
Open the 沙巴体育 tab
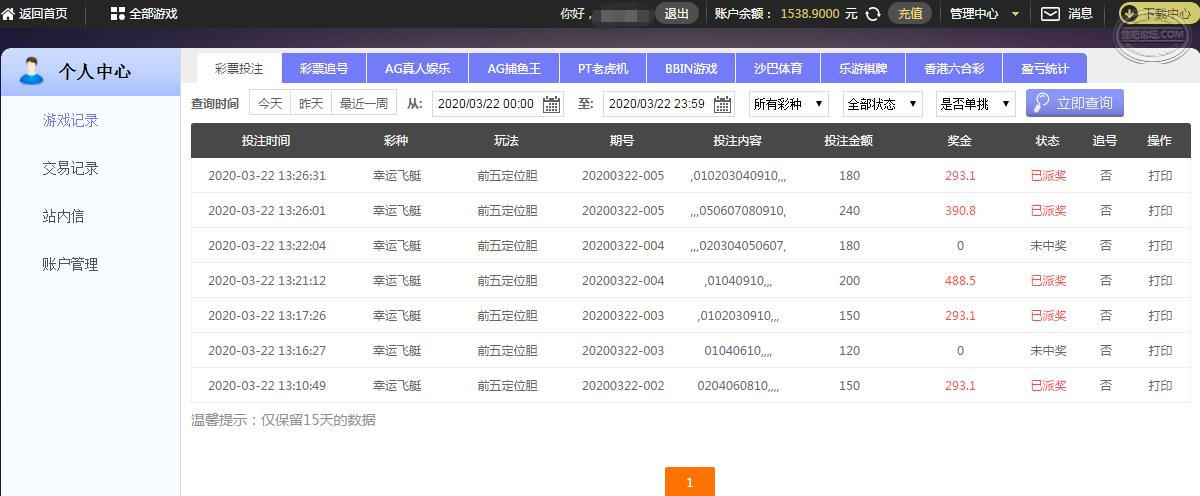click(778, 68)
